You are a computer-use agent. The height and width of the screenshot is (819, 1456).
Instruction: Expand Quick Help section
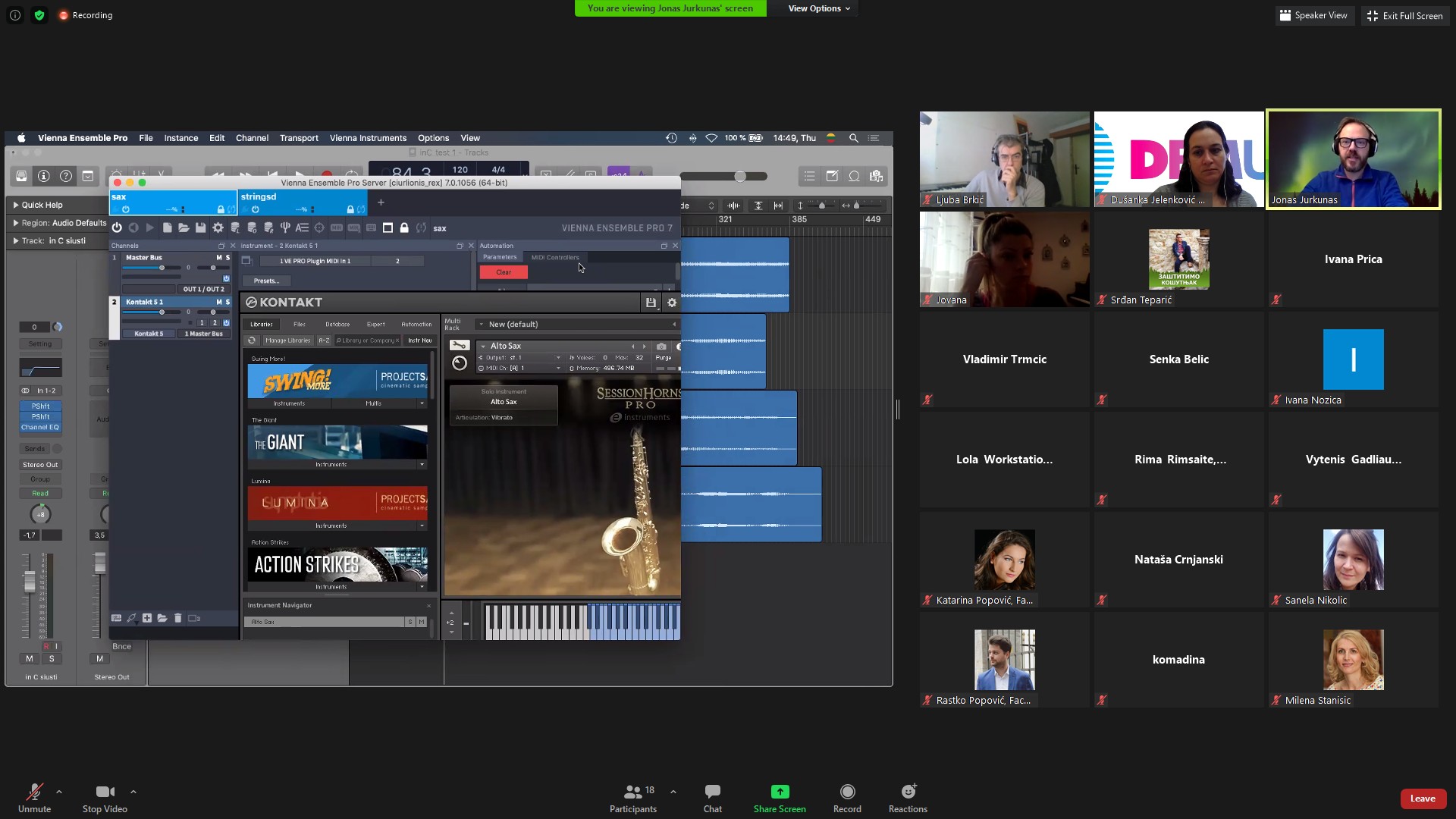click(16, 205)
